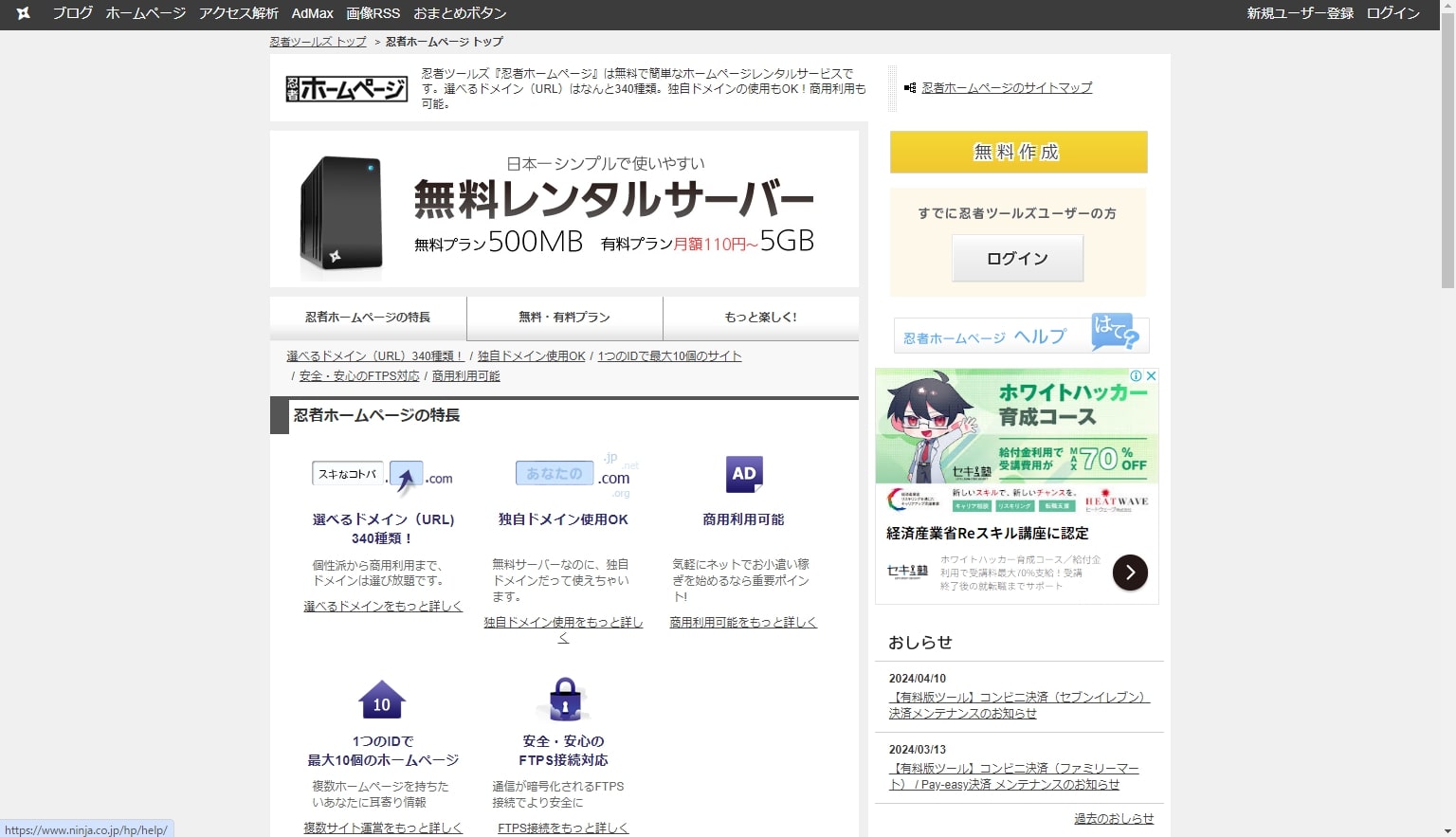Jump to 独自ドメイン使用OK anchor link
Viewport: 1456px width, 837px height.
532,356
